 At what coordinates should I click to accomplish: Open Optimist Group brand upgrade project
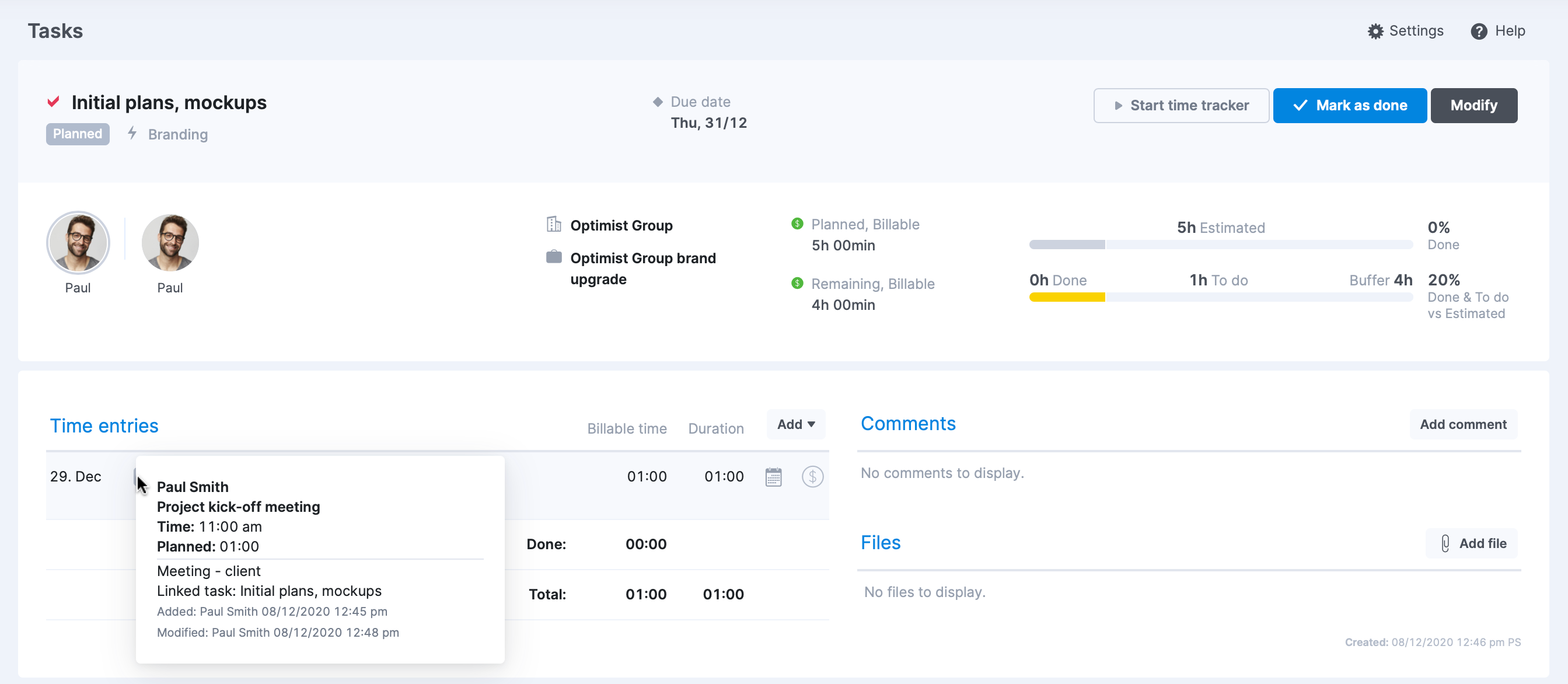pyautogui.click(x=643, y=268)
